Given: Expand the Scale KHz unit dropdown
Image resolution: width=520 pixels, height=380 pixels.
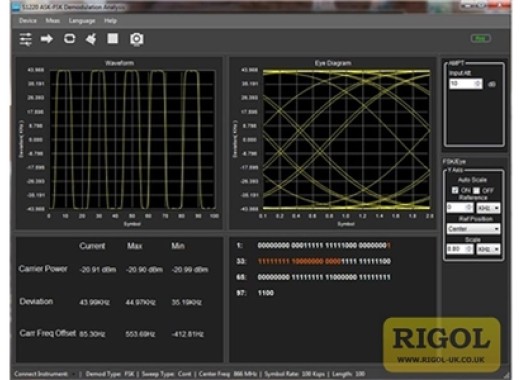Looking at the screenshot, I should [488, 249].
